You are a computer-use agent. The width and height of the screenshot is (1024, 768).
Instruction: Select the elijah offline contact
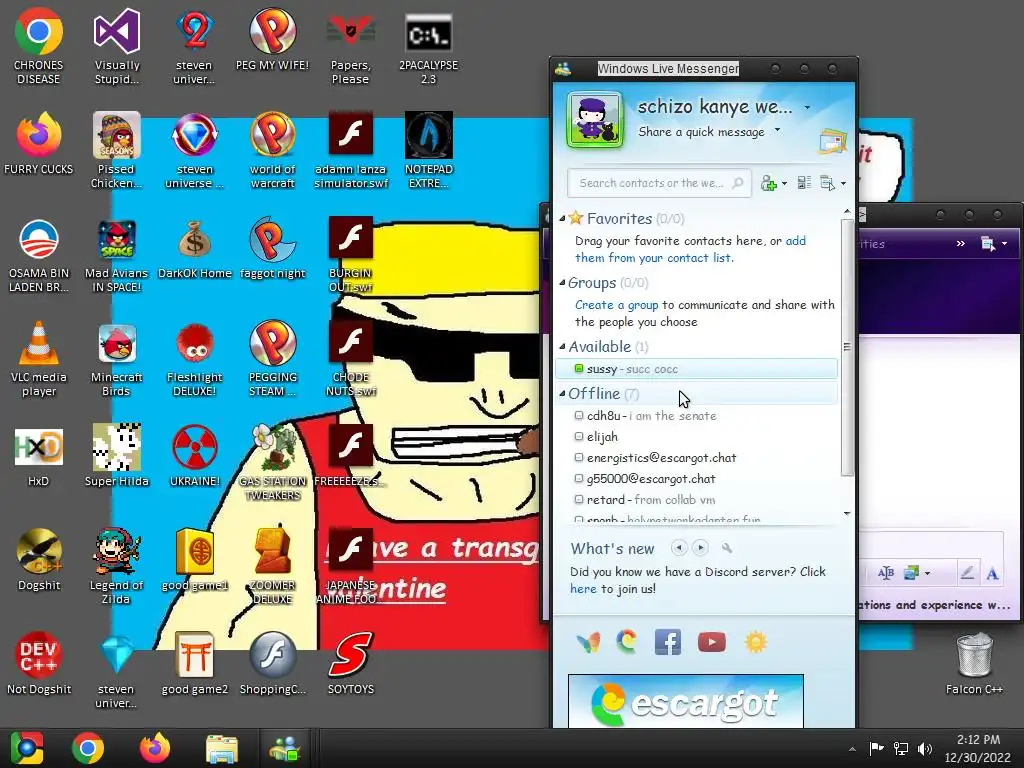pos(696,437)
